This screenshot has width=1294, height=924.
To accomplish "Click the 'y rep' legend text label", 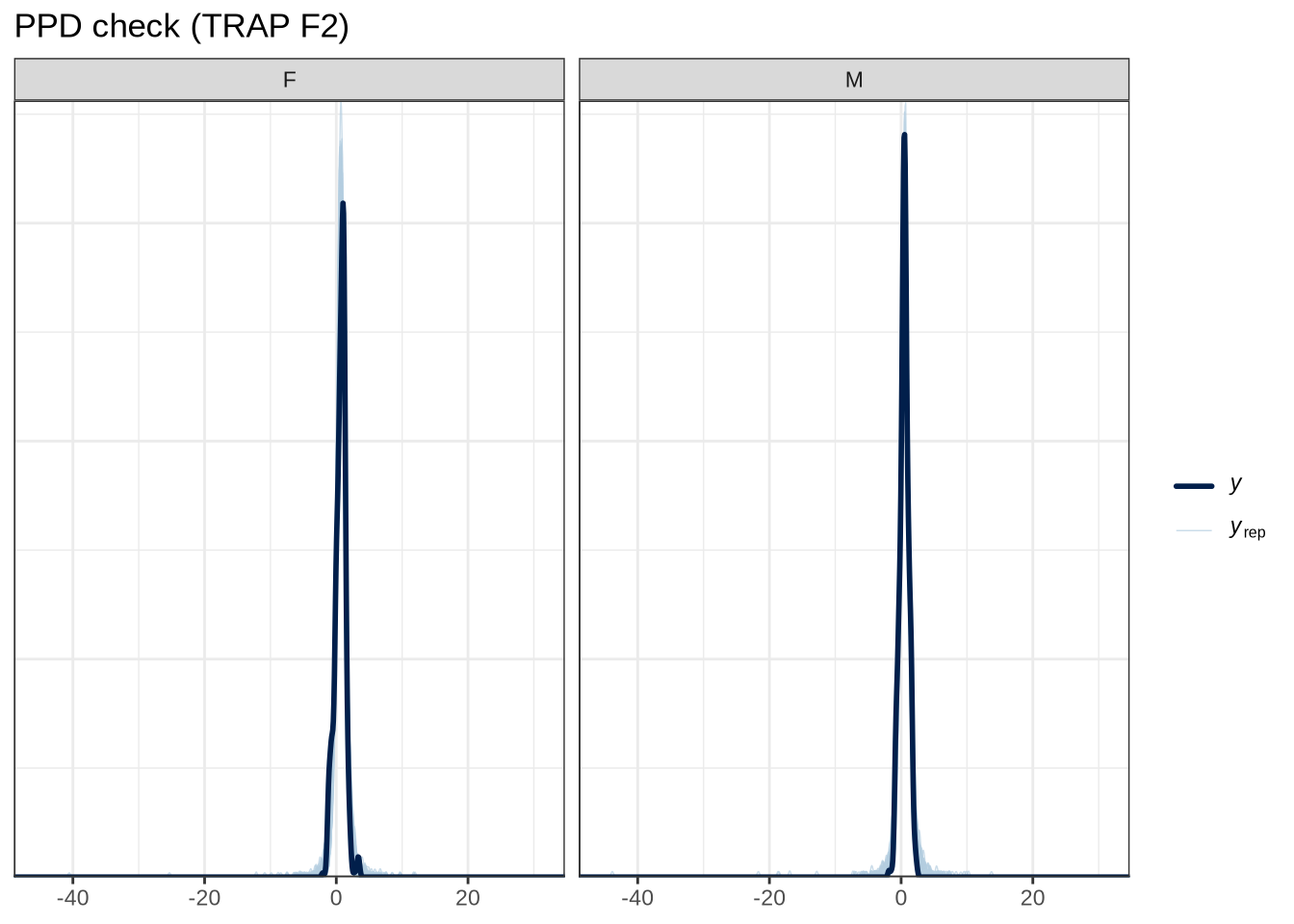I will click(x=1247, y=529).
